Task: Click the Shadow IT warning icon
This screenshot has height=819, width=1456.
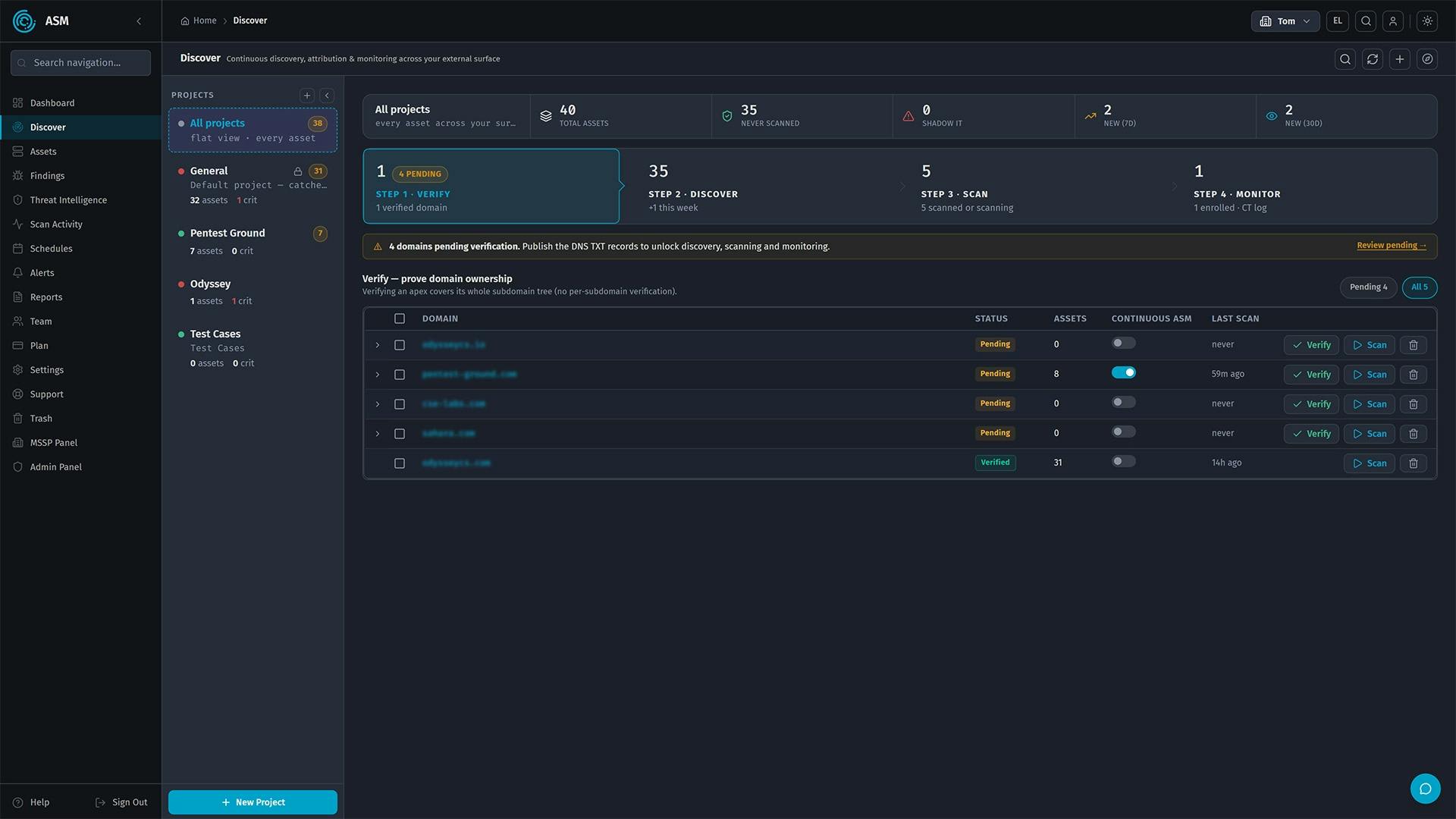Action: [x=908, y=116]
